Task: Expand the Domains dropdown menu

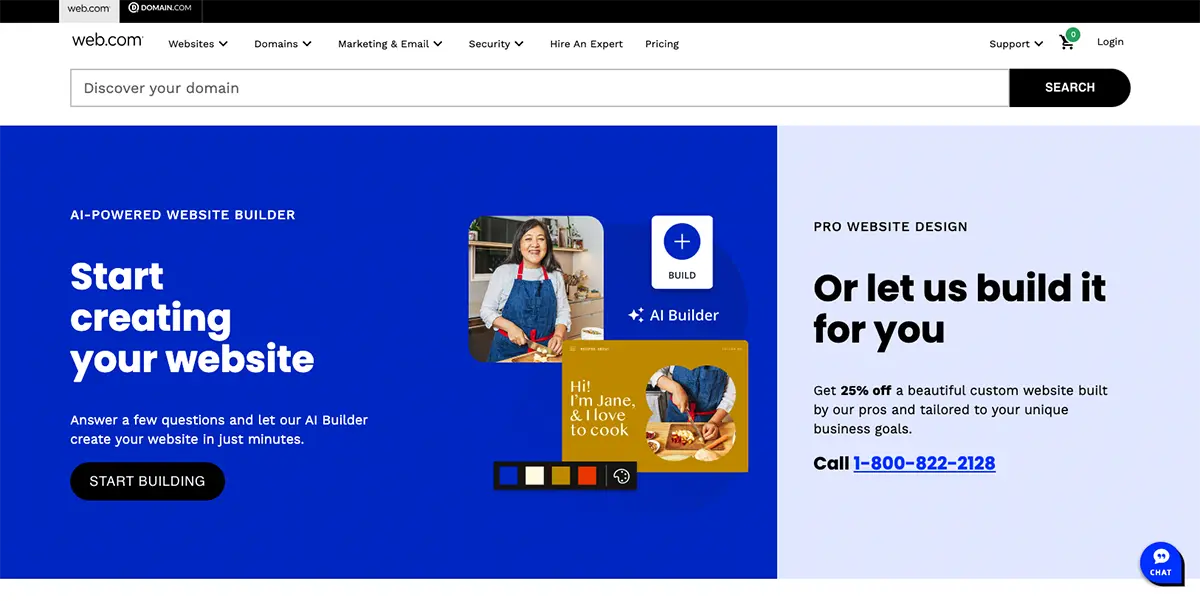Action: (x=283, y=44)
